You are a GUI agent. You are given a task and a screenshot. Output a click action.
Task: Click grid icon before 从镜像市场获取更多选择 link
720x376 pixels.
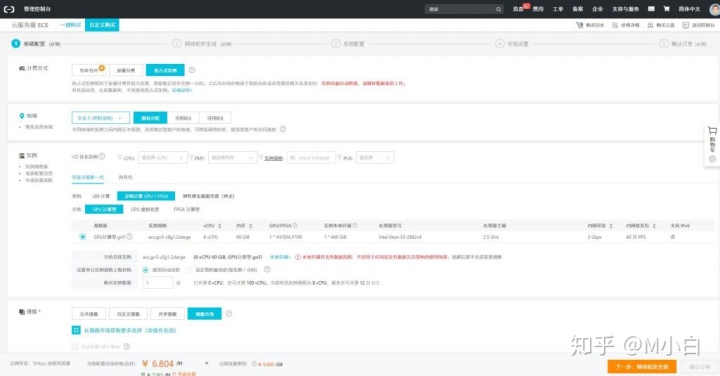tap(76, 330)
